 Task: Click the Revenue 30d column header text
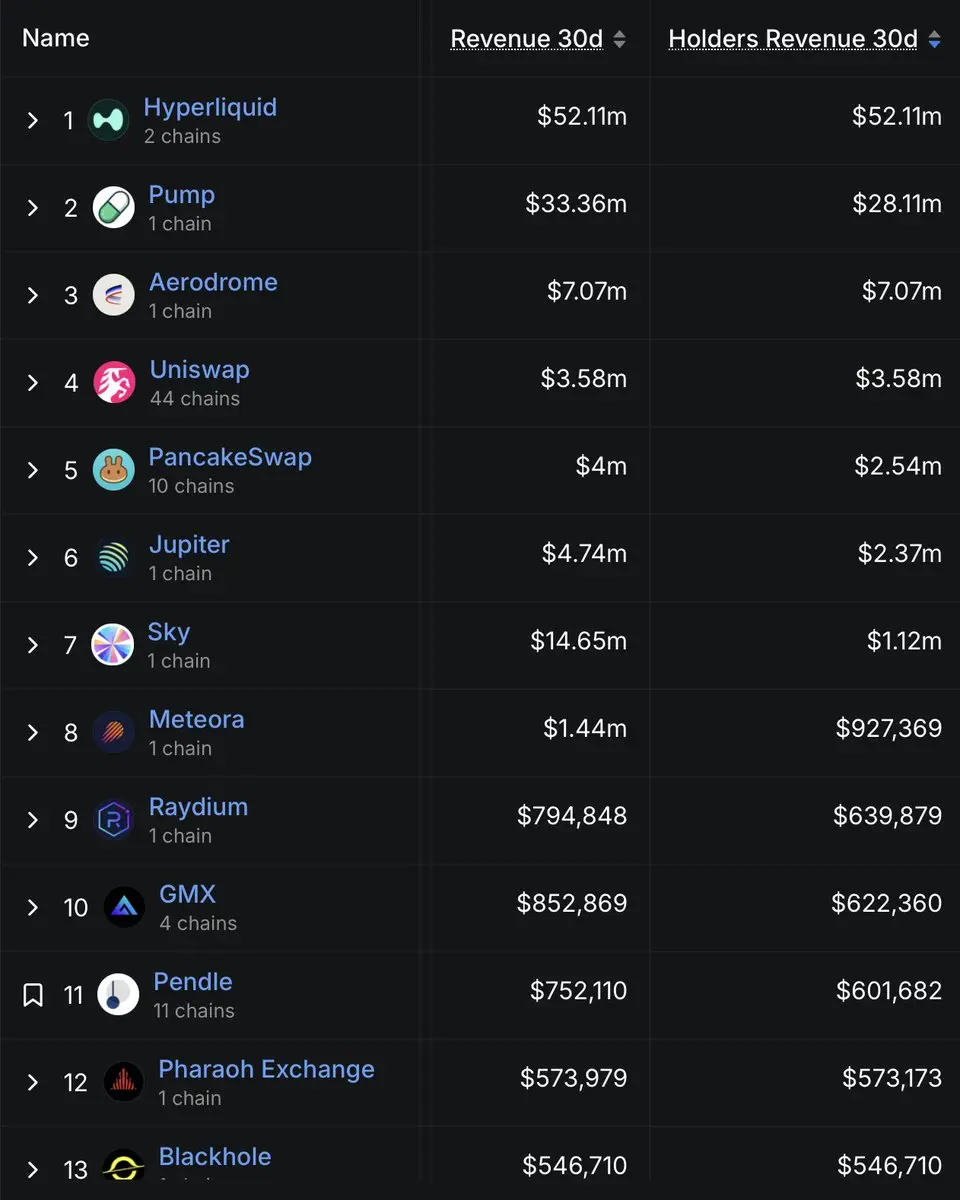point(526,39)
